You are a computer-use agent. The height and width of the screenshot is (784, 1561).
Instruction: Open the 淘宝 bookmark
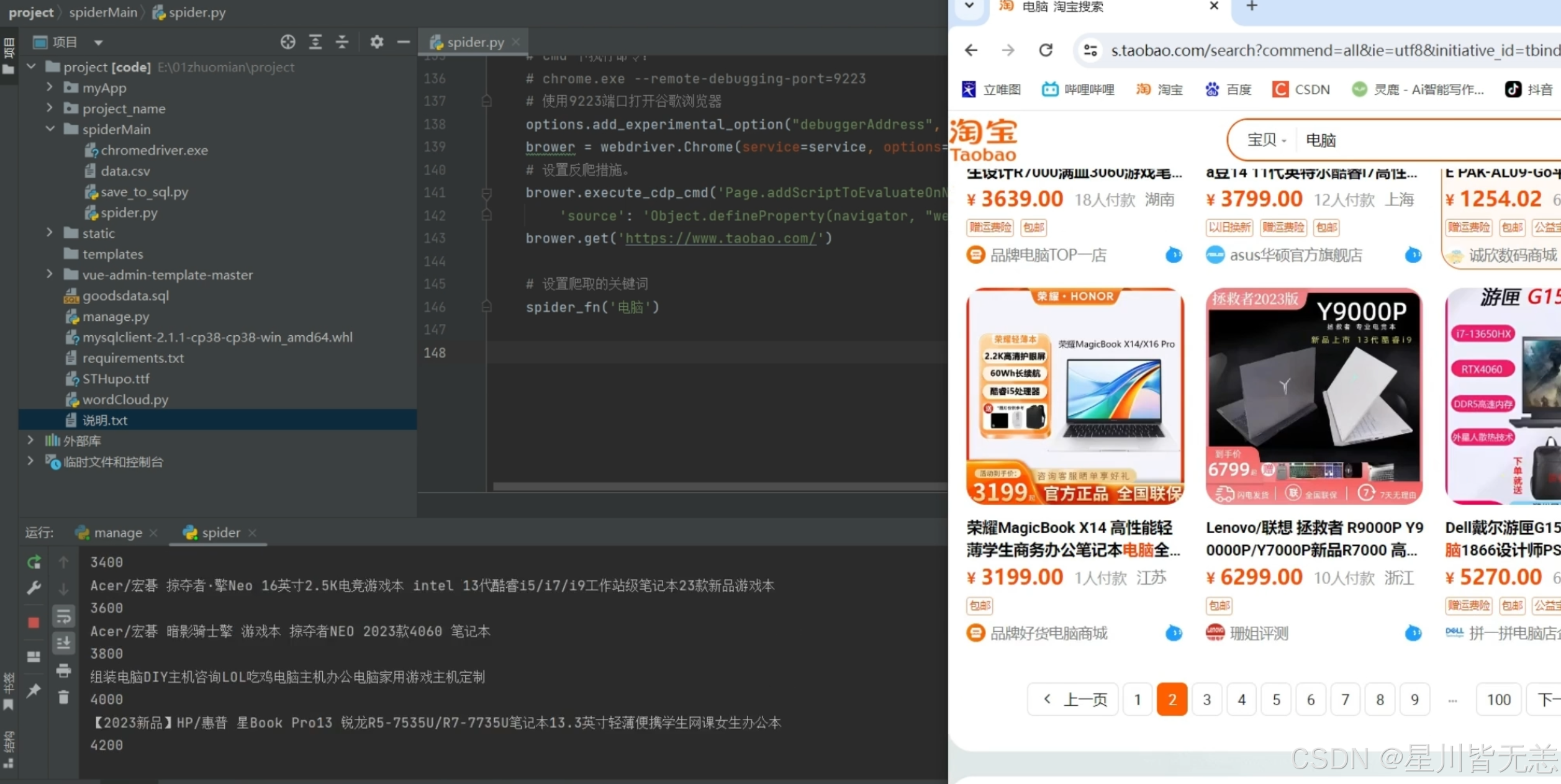pos(1159,89)
